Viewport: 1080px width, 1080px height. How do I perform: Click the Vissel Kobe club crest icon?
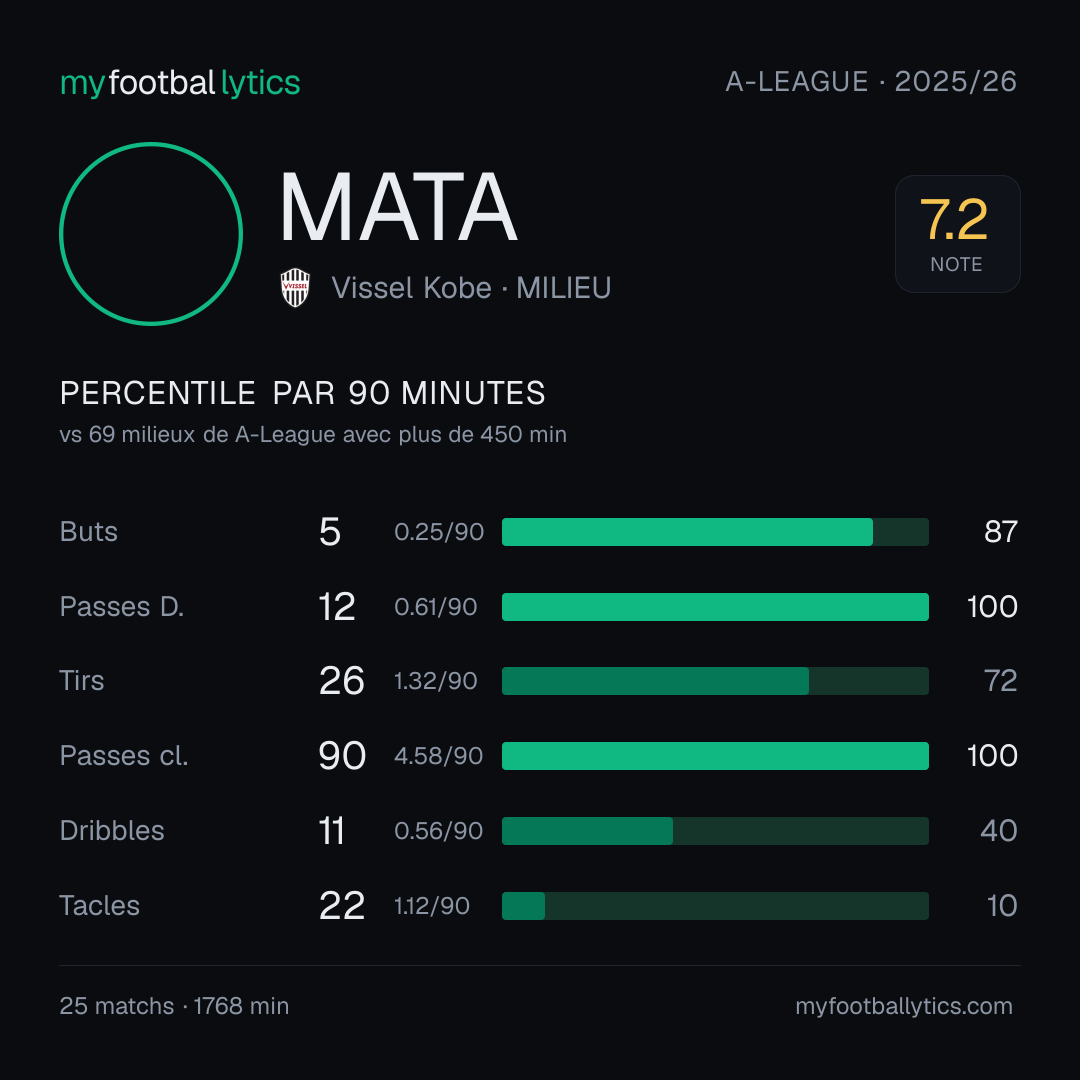pyautogui.click(x=295, y=288)
